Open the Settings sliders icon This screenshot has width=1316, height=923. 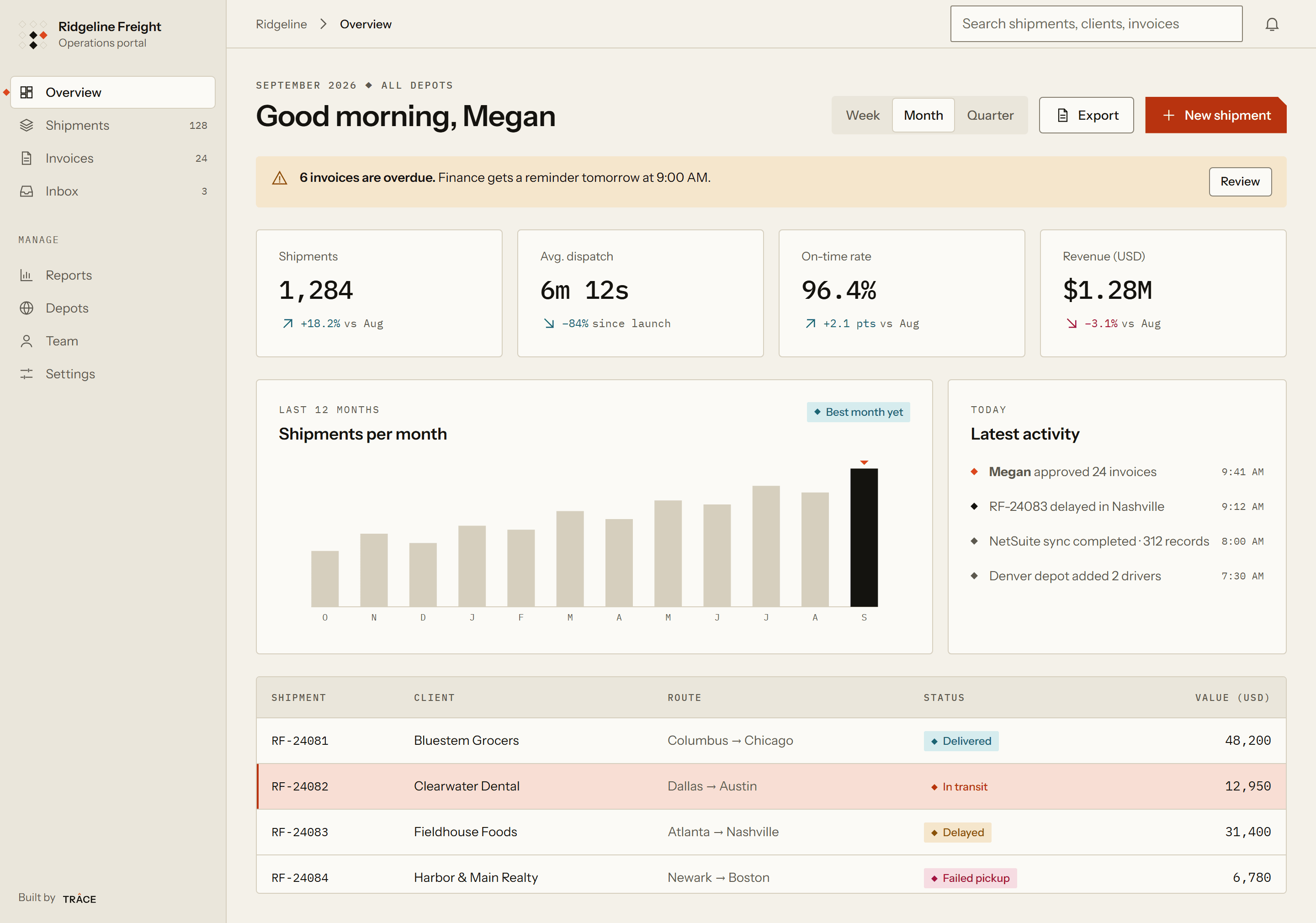pyautogui.click(x=27, y=374)
